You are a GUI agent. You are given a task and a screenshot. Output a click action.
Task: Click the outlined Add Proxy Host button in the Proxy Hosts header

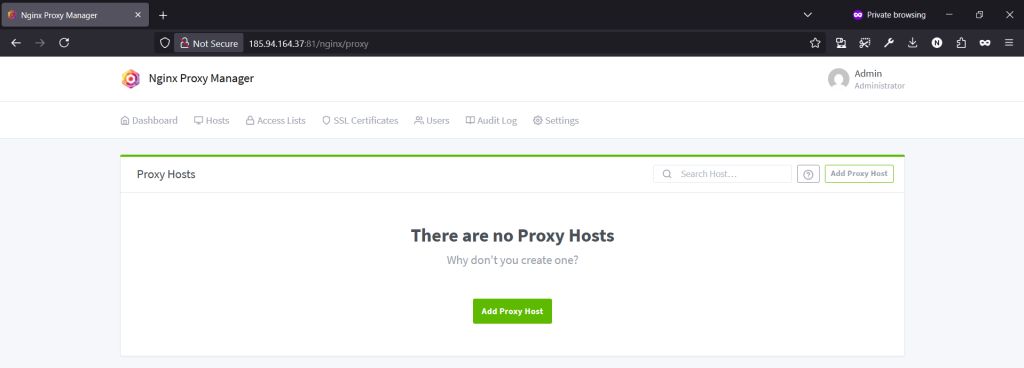point(859,174)
